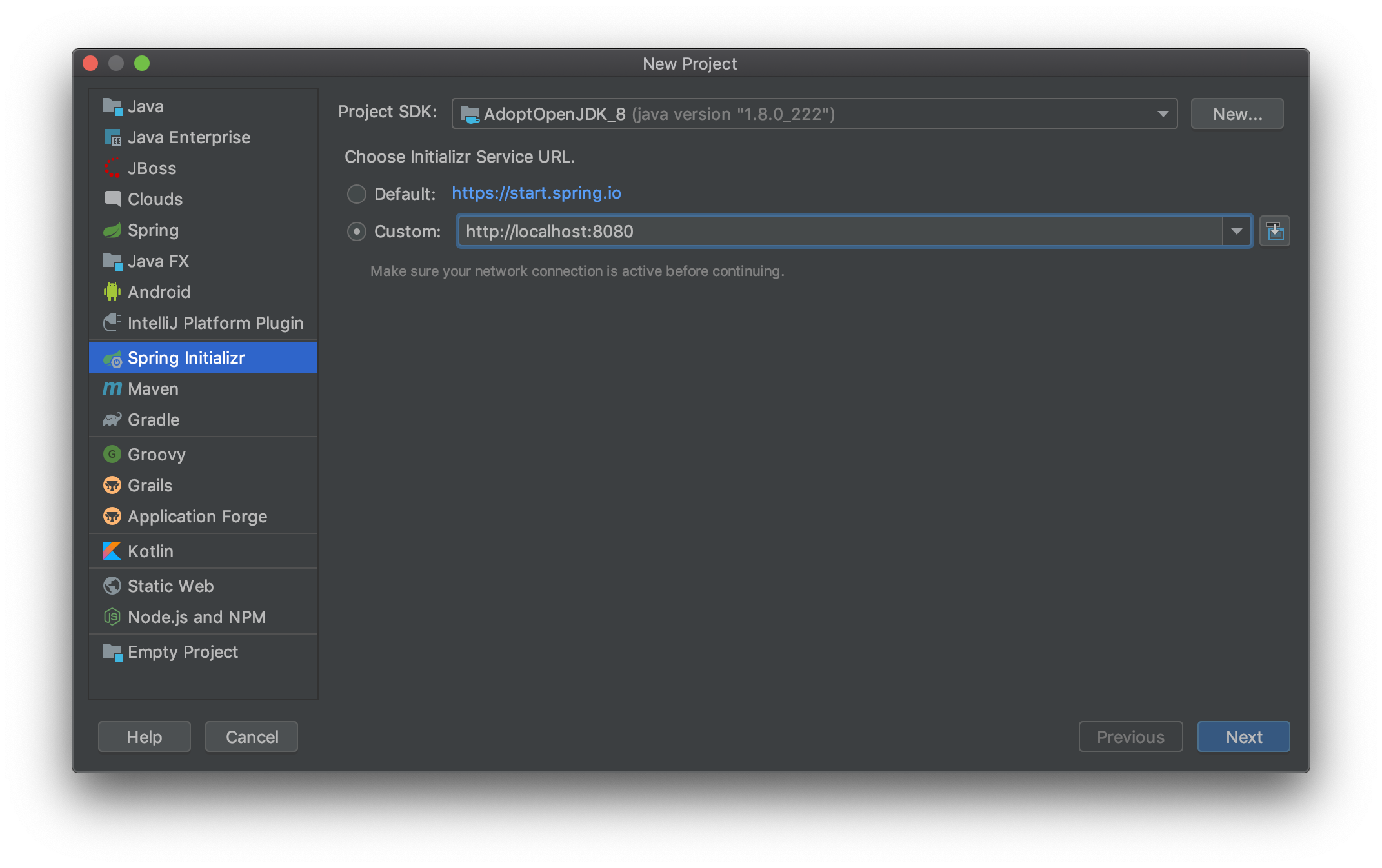The image size is (1382, 868).
Task: Click the Maven m icon
Action: [x=112, y=388]
